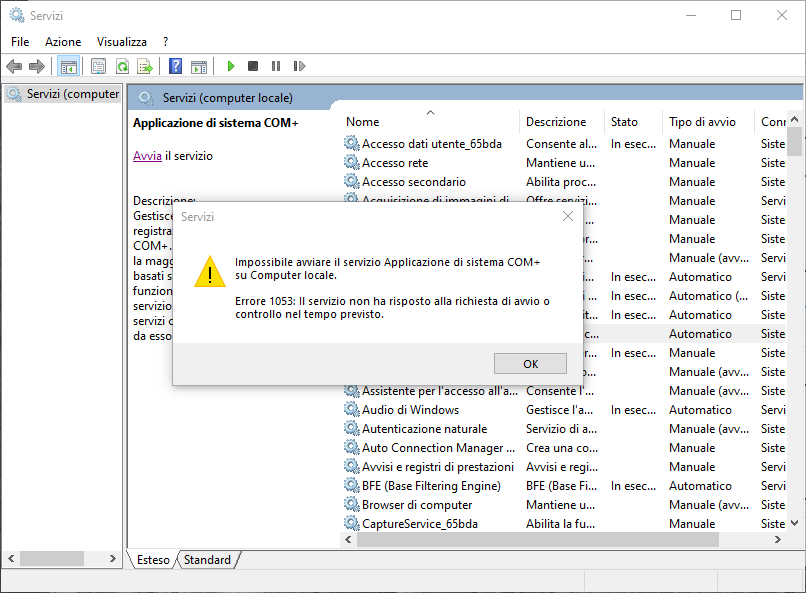Image resolution: width=806 pixels, height=593 pixels.
Task: Click OK in the error dialog
Action: tap(530, 364)
